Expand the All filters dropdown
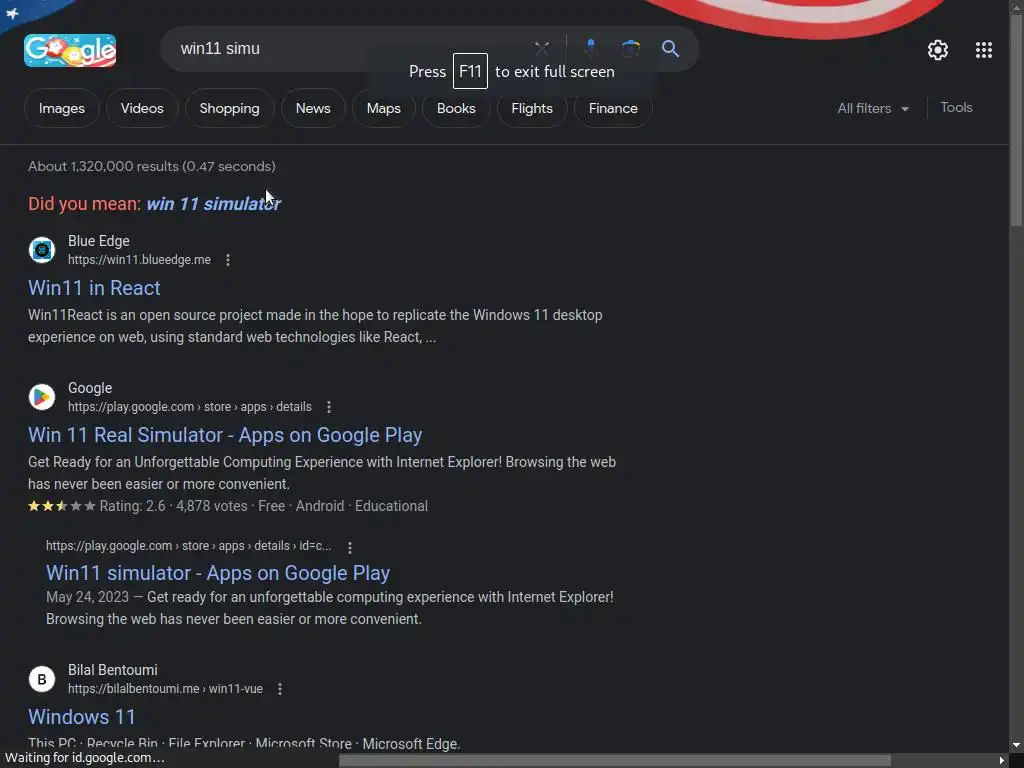The width and height of the screenshot is (1024, 768). pyautogui.click(x=873, y=108)
